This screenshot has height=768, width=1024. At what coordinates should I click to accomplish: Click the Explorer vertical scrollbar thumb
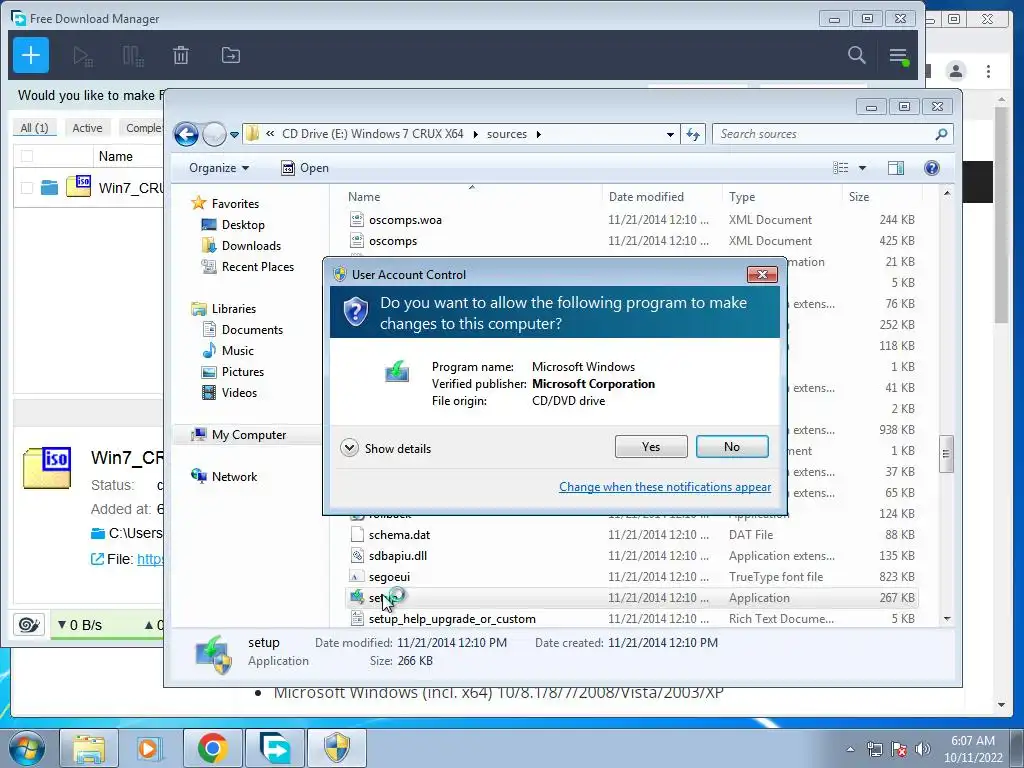tap(946, 454)
